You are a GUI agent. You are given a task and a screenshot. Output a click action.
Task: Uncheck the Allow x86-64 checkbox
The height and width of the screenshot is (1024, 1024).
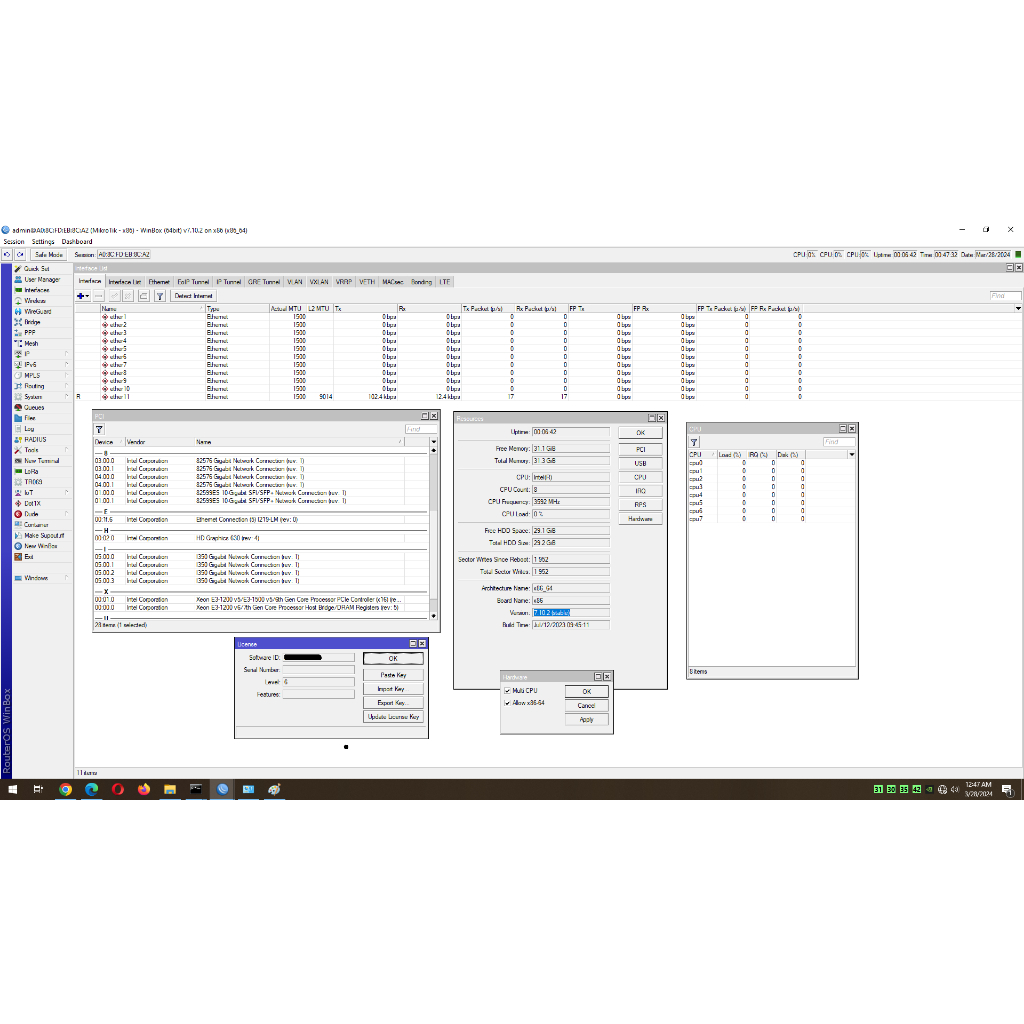click(x=507, y=705)
